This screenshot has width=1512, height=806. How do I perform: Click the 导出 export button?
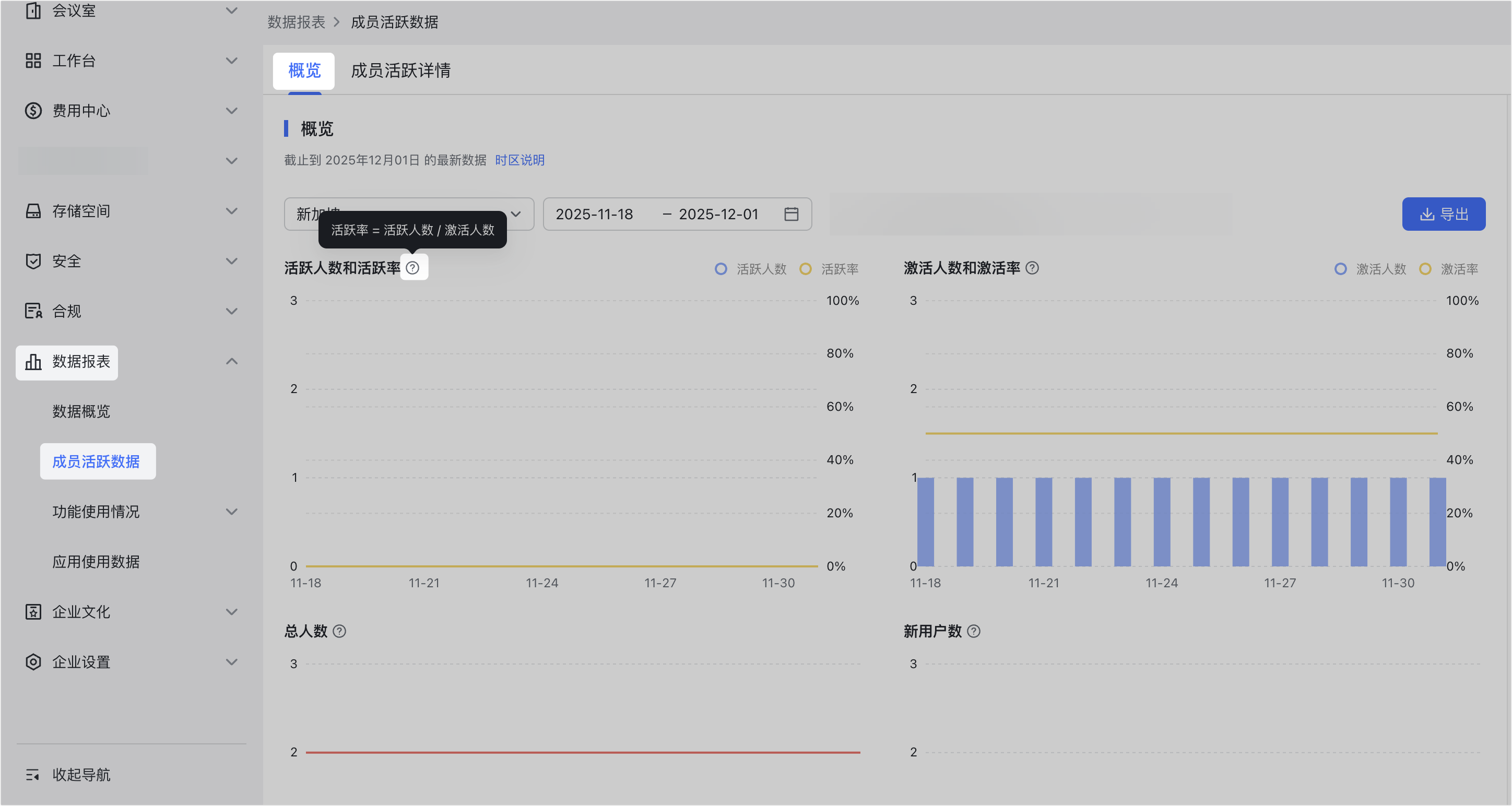coord(1443,214)
